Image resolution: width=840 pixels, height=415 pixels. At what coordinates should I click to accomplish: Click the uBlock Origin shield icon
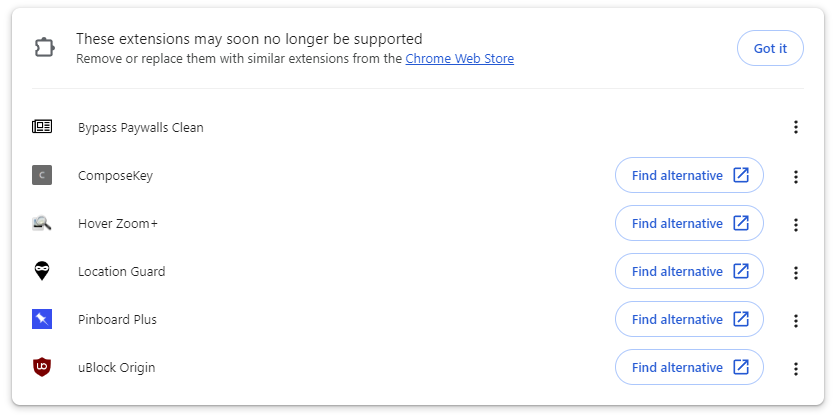click(42, 367)
